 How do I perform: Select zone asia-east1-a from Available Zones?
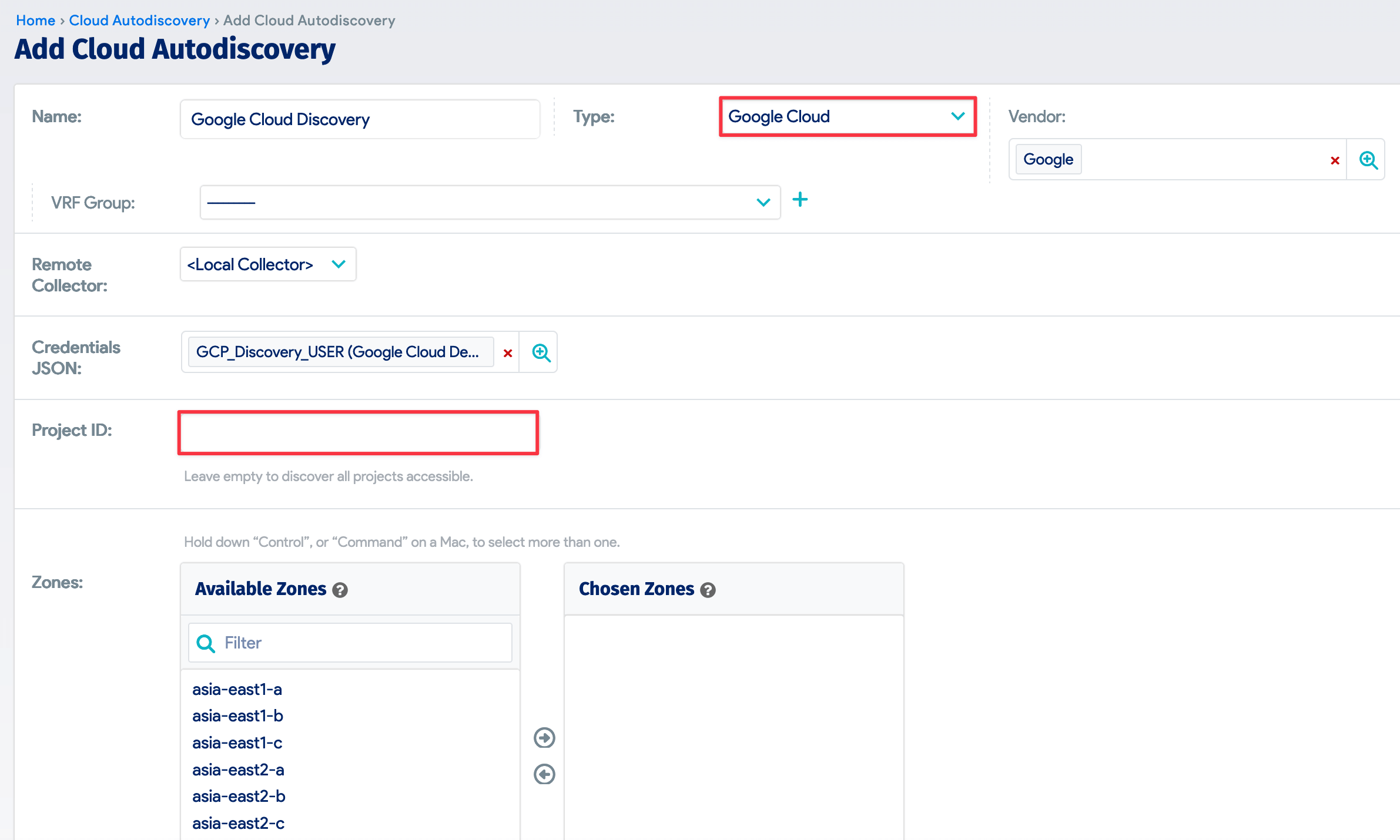[237, 689]
